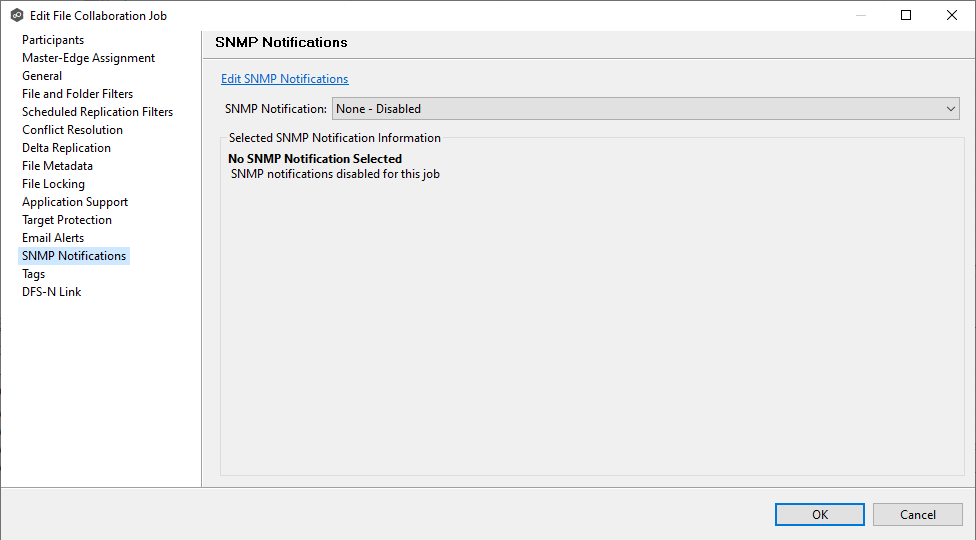The image size is (976, 540).
Task: Open Scheduled Replication Filters
Action: (97, 112)
